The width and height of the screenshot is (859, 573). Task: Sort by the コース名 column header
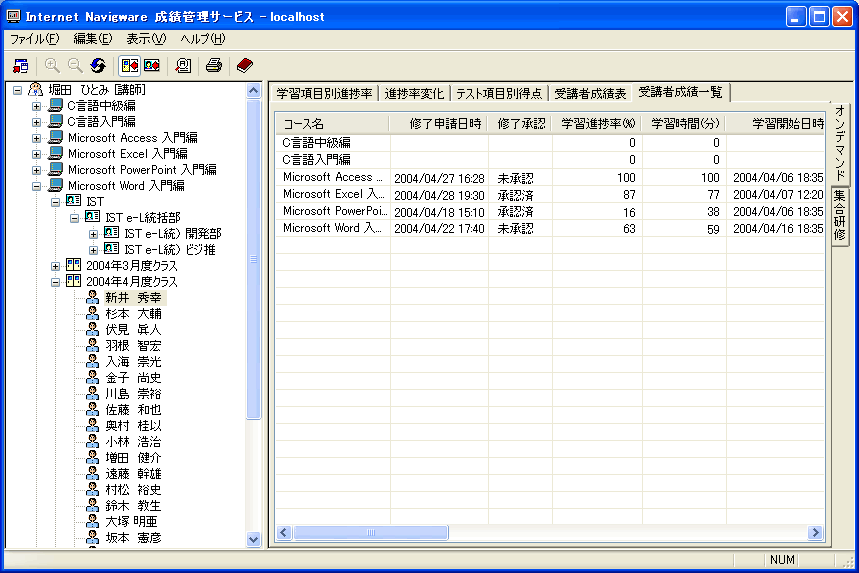pyautogui.click(x=333, y=124)
